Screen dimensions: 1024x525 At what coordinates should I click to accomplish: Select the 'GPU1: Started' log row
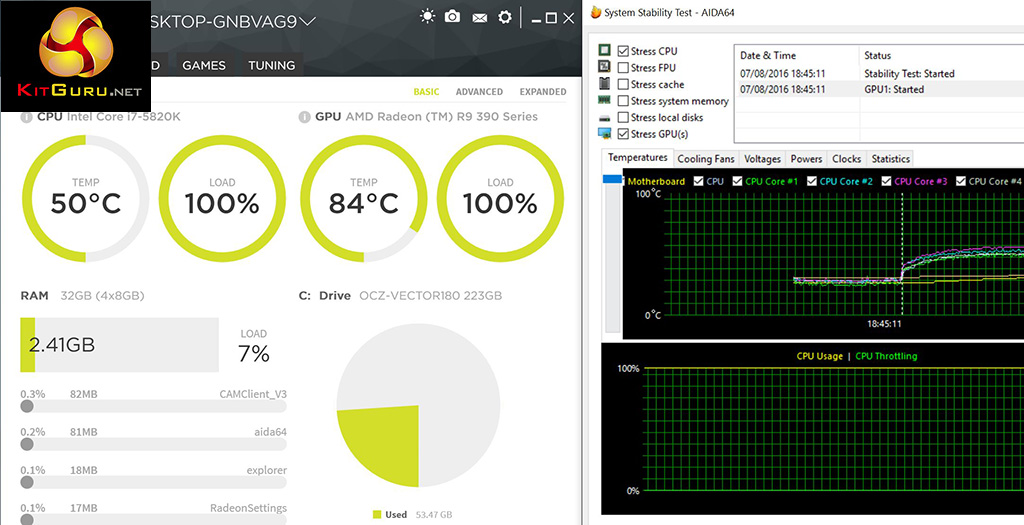879,89
